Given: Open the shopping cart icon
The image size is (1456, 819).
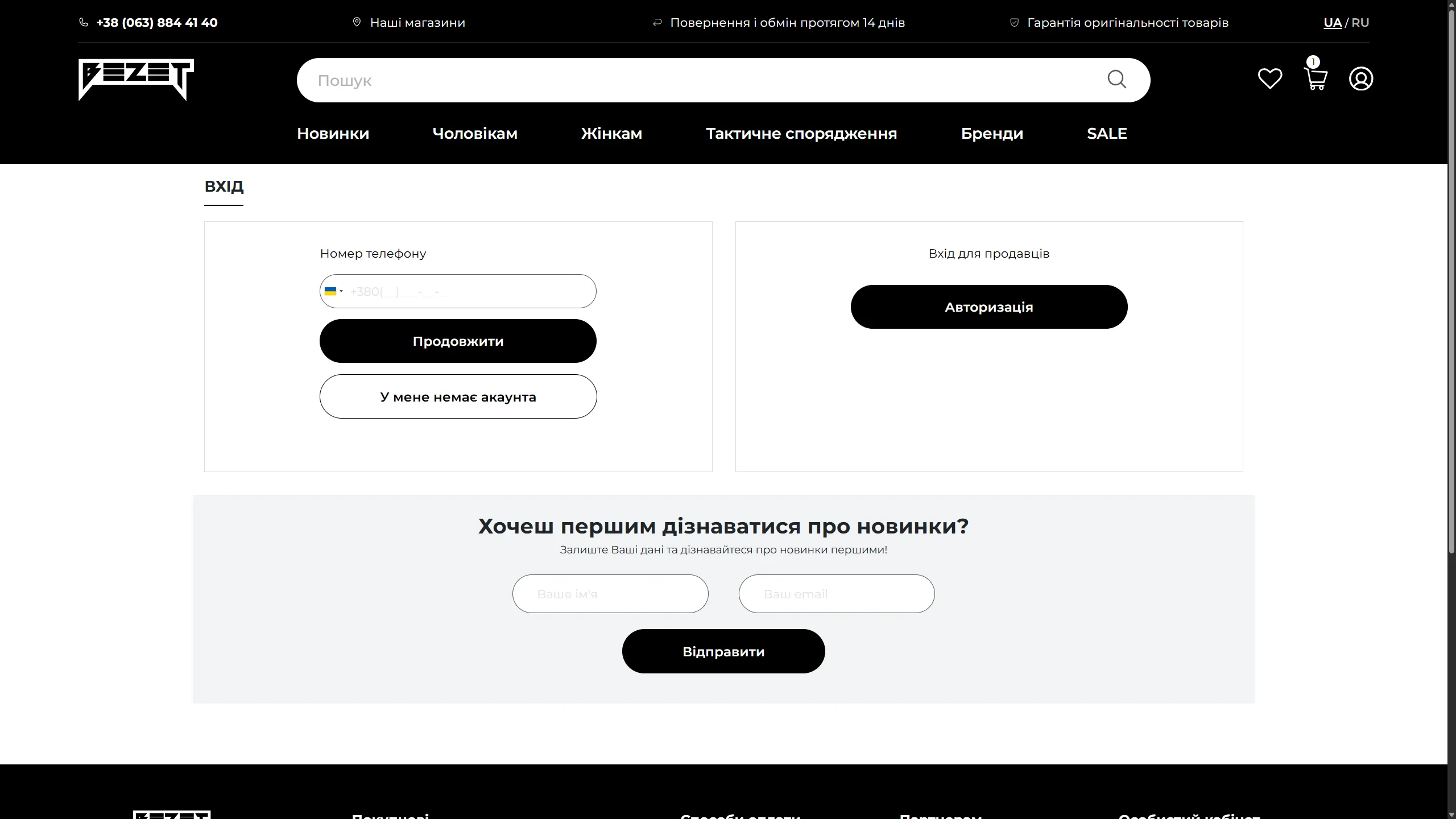Looking at the screenshot, I should tap(1315, 78).
